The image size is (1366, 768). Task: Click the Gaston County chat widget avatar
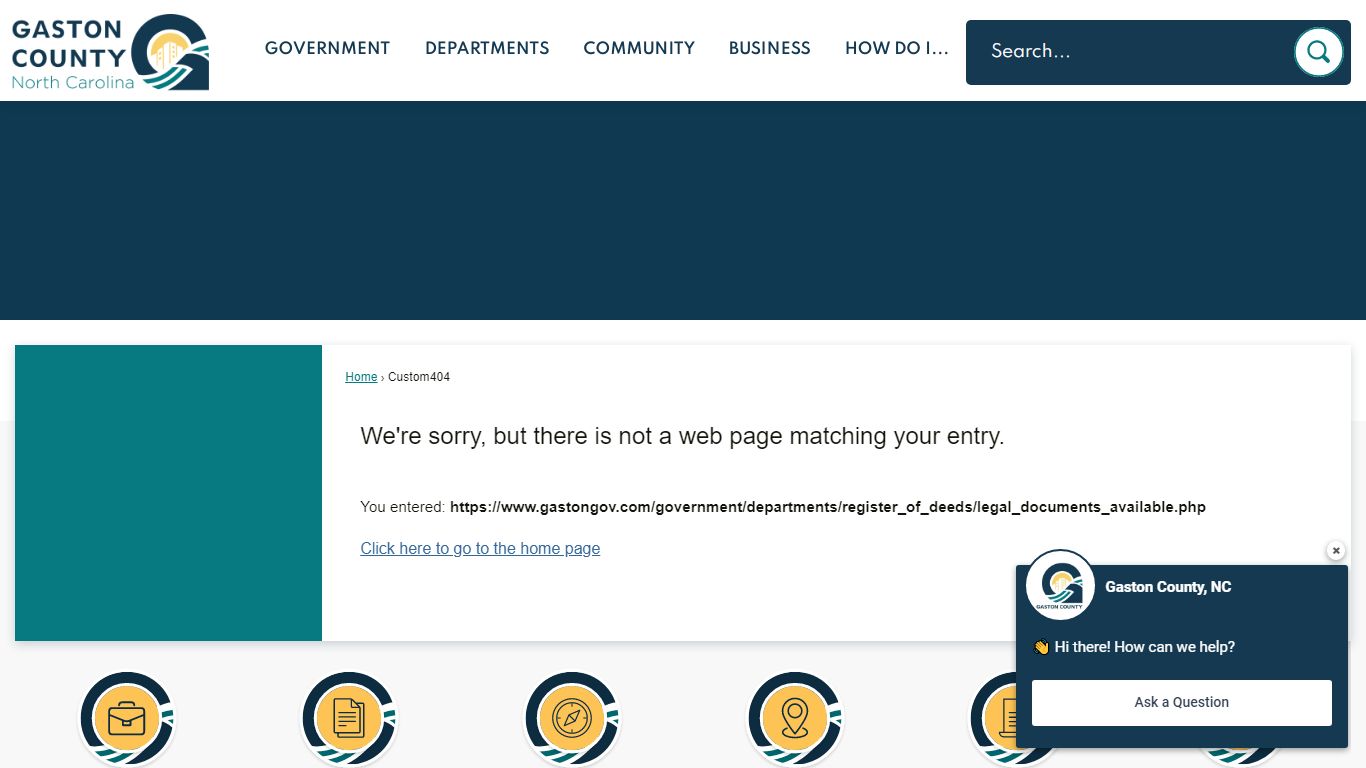(x=1060, y=585)
